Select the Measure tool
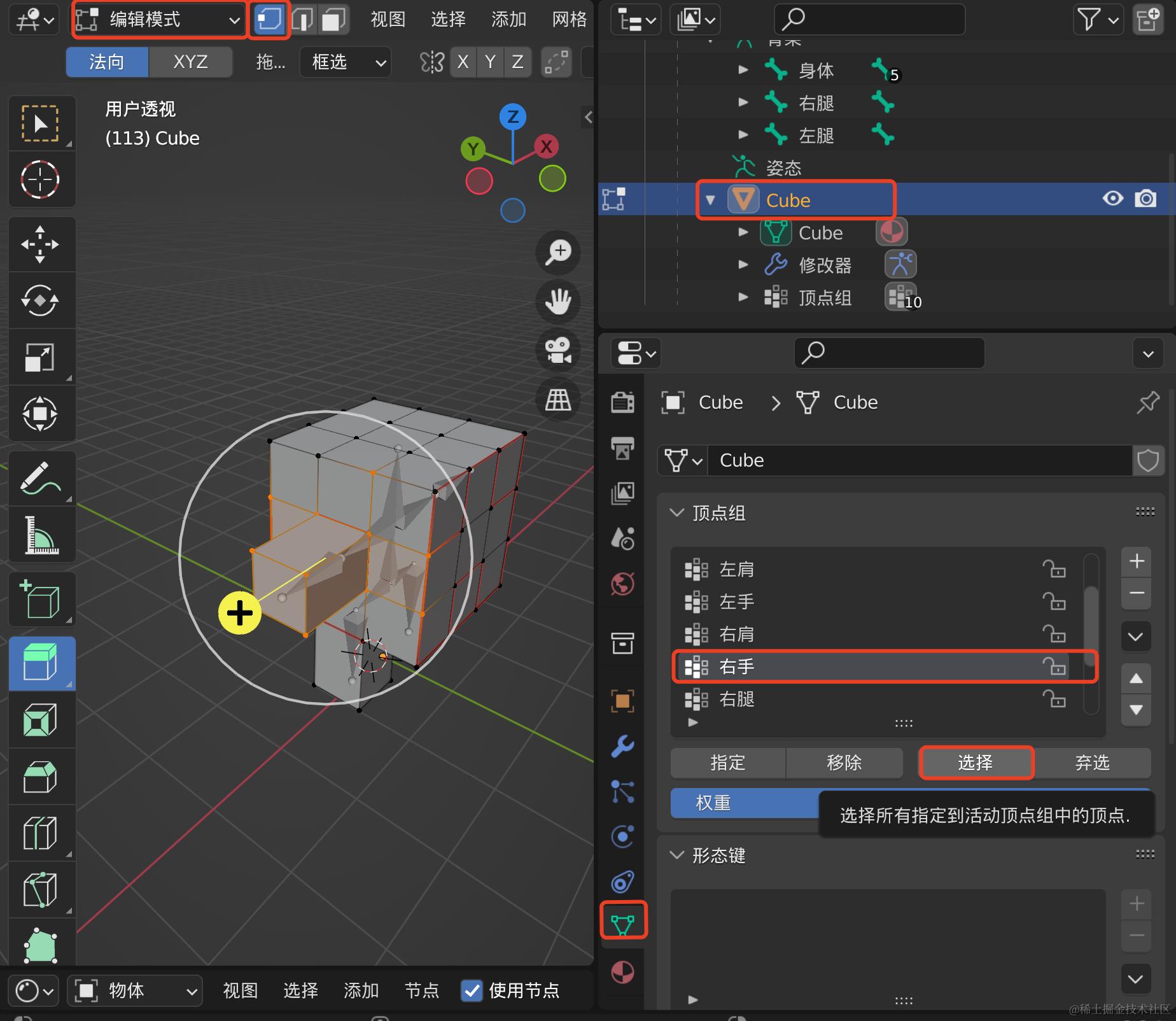Screen dimensions: 1176x1021 40,534
